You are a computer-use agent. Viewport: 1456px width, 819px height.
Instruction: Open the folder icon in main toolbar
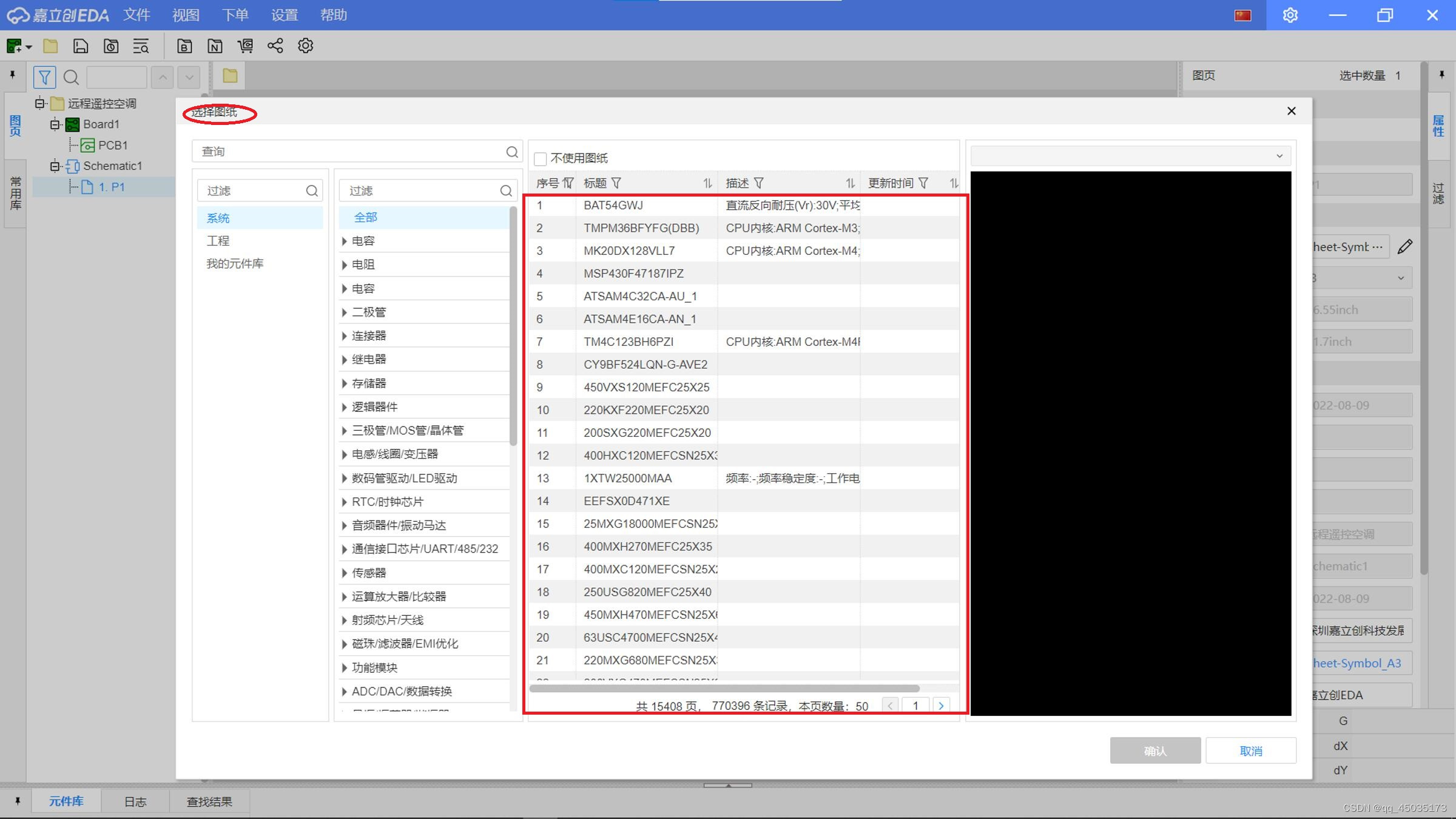click(50, 46)
